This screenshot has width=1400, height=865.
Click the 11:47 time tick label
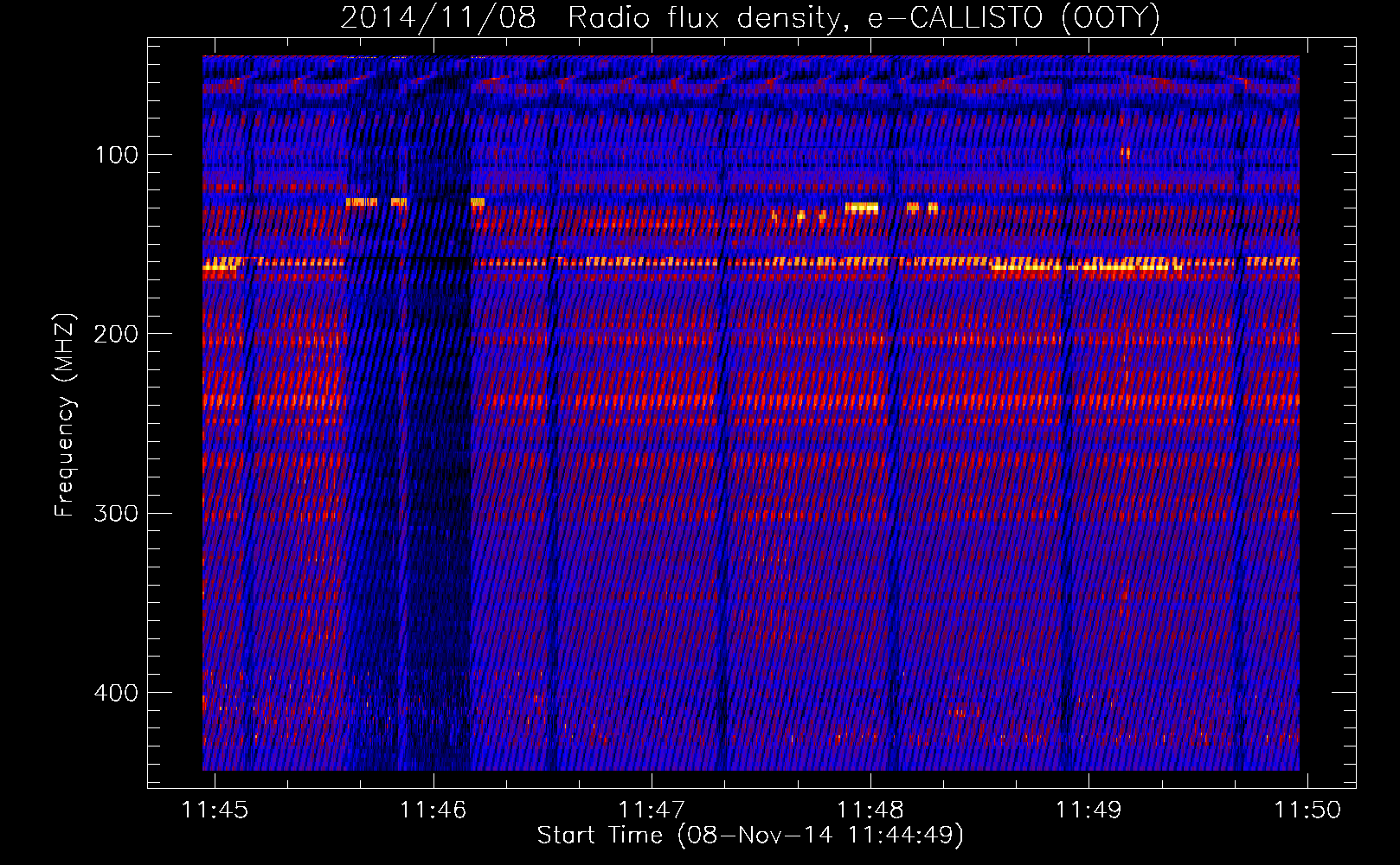[652, 810]
